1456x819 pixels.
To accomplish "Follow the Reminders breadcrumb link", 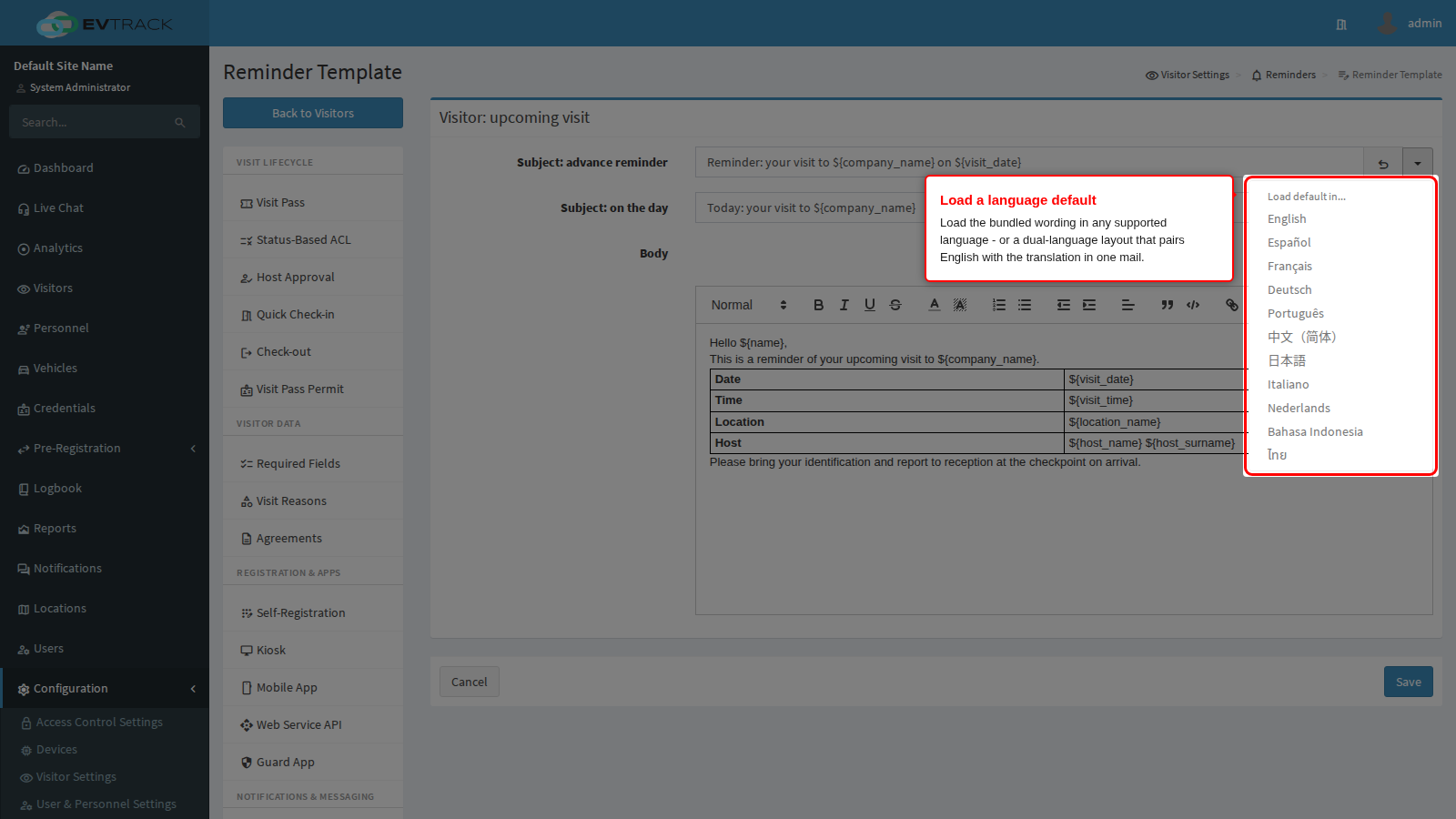I will tap(1284, 75).
